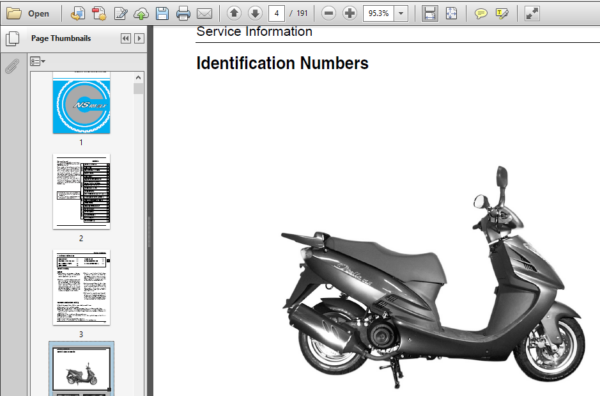Open the thumbnails options menu dropdown

point(38,61)
